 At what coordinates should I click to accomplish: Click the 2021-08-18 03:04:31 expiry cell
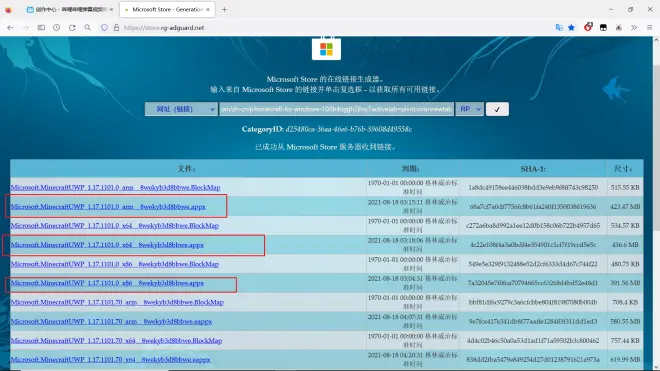[x=412, y=283]
